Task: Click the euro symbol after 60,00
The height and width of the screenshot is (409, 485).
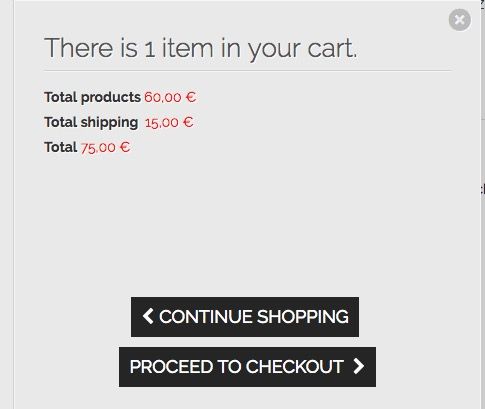Action: (x=191, y=97)
